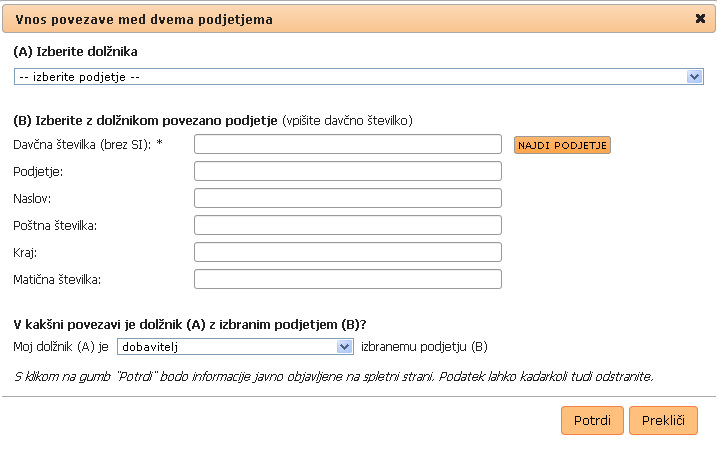Click the Poštna številka text field
The height and width of the screenshot is (449, 717).
pos(347,225)
